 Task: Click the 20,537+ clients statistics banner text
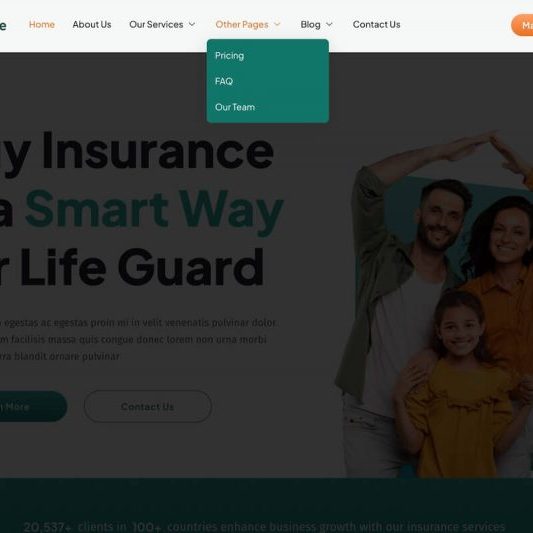click(x=264, y=527)
